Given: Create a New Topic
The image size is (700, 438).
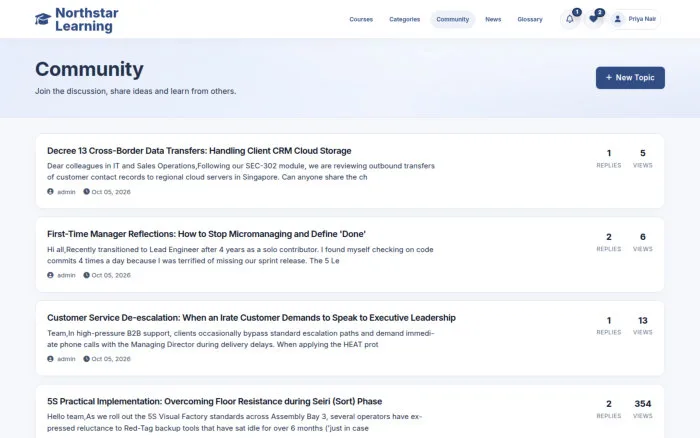Looking at the screenshot, I should coord(630,78).
